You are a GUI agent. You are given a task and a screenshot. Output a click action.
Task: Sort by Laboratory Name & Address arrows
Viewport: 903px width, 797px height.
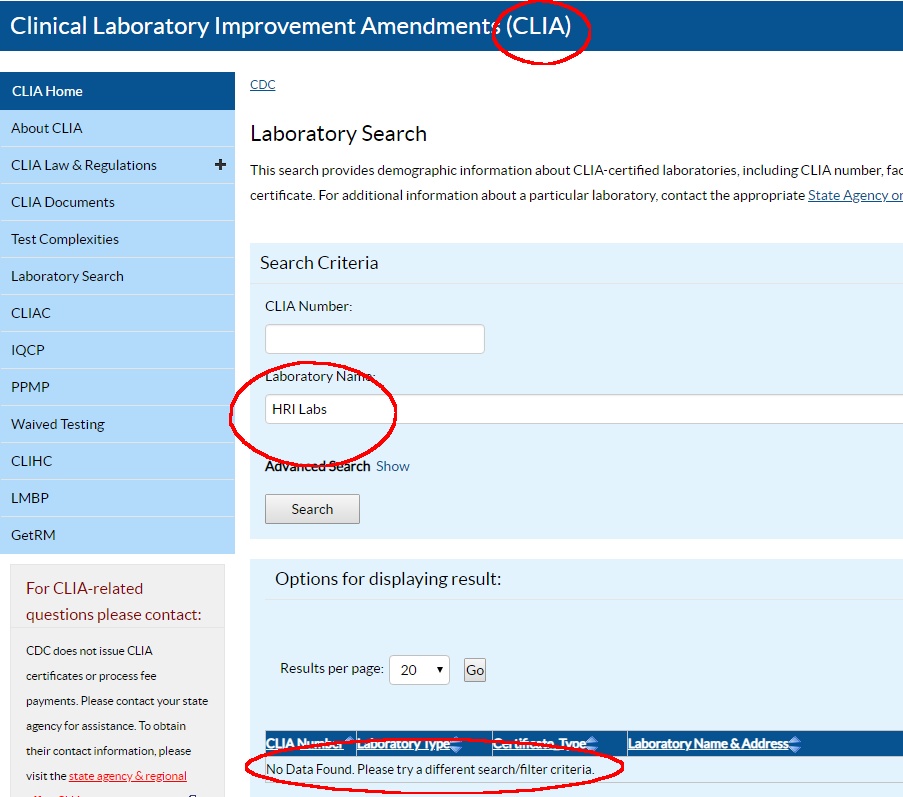795,744
